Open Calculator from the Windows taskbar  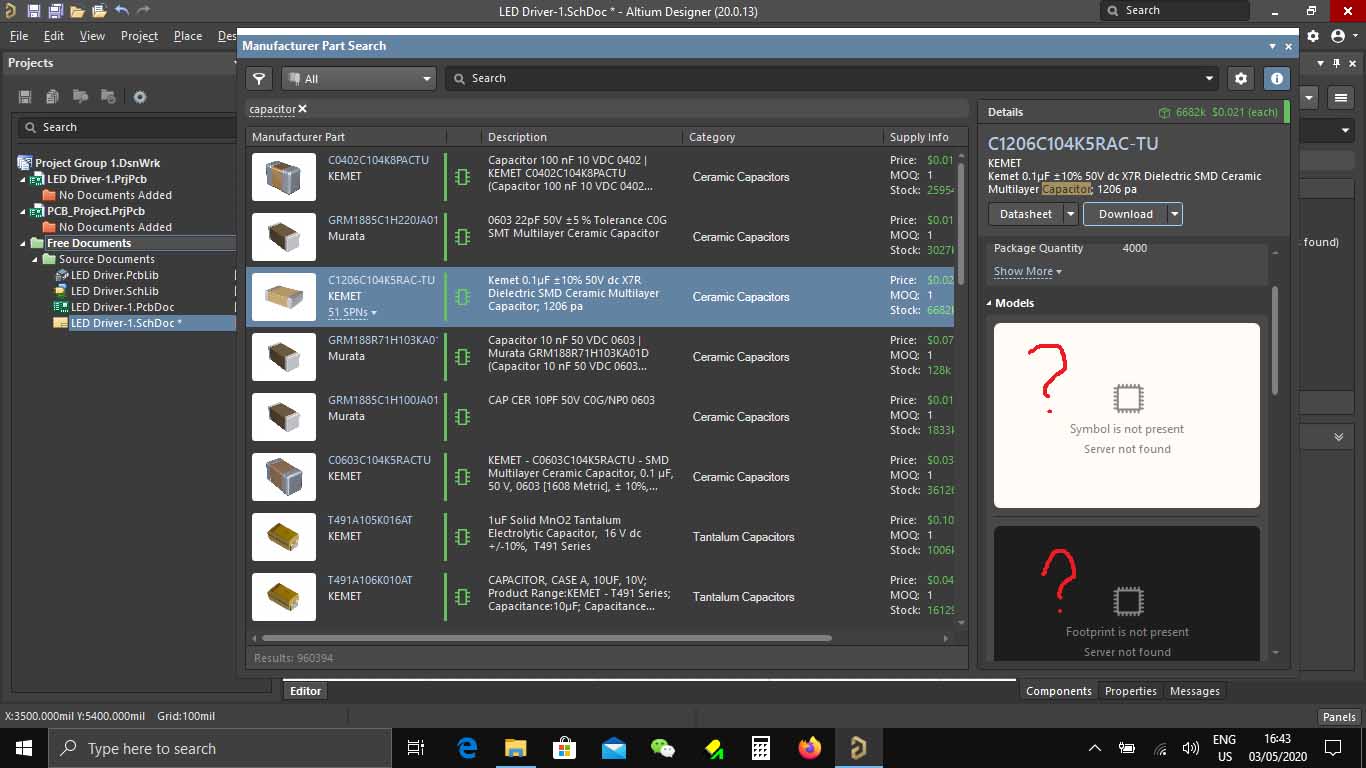pyautogui.click(x=760, y=748)
